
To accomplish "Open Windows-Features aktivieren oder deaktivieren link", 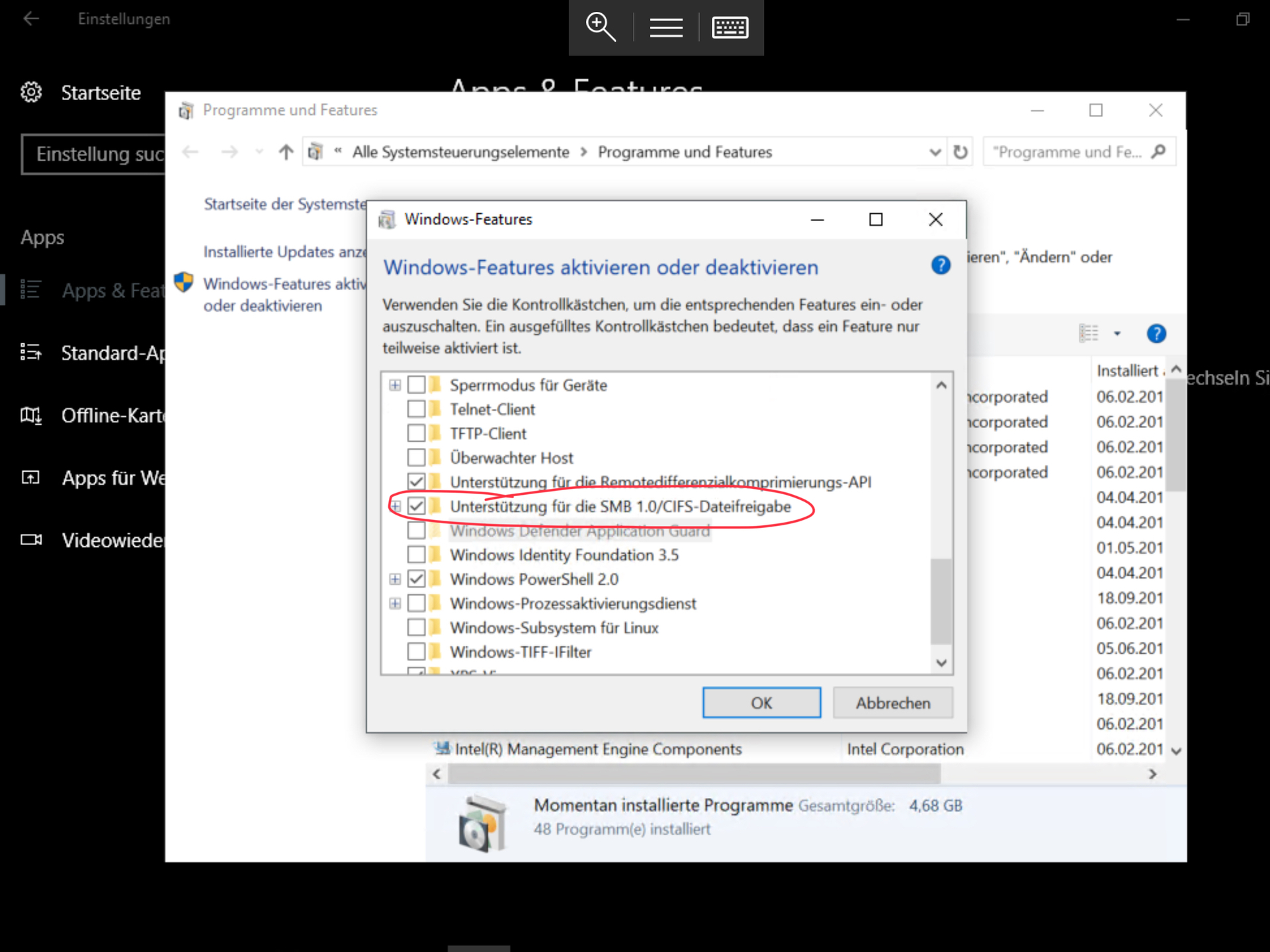I will click(284, 294).
